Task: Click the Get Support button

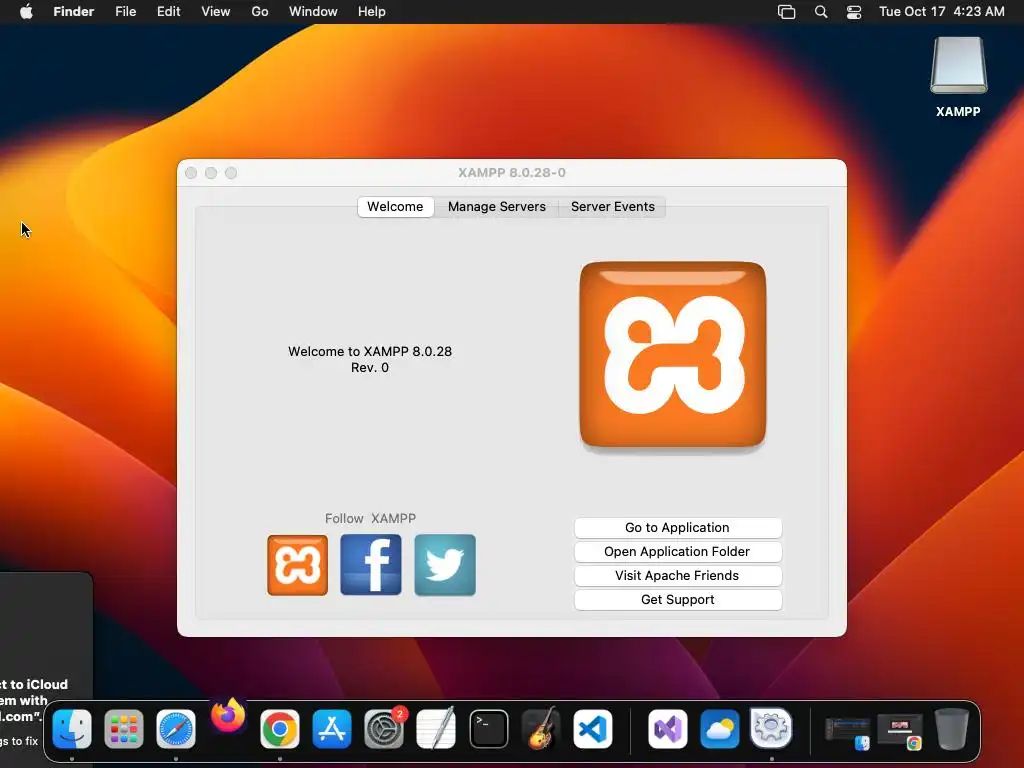Action: [677, 600]
